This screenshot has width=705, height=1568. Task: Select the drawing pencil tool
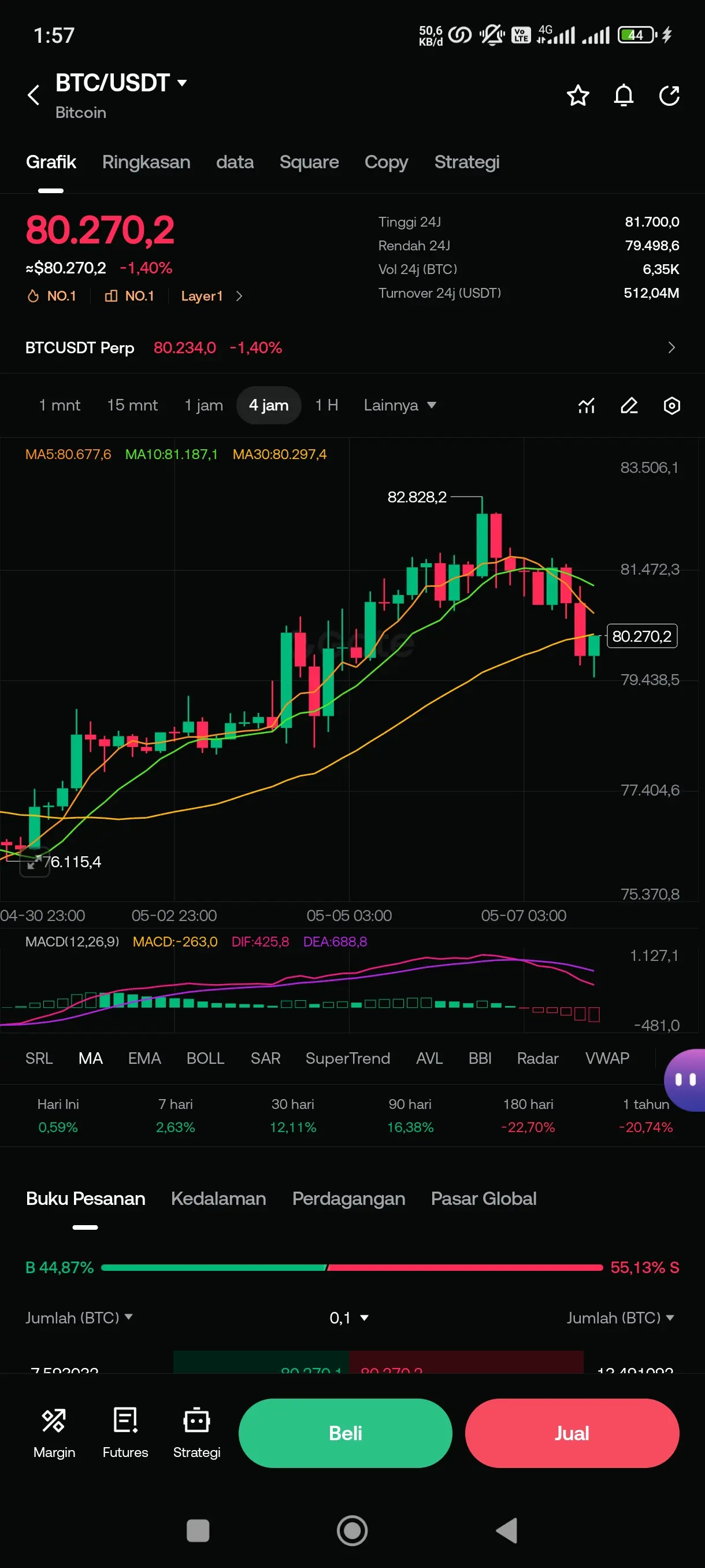tap(629, 405)
